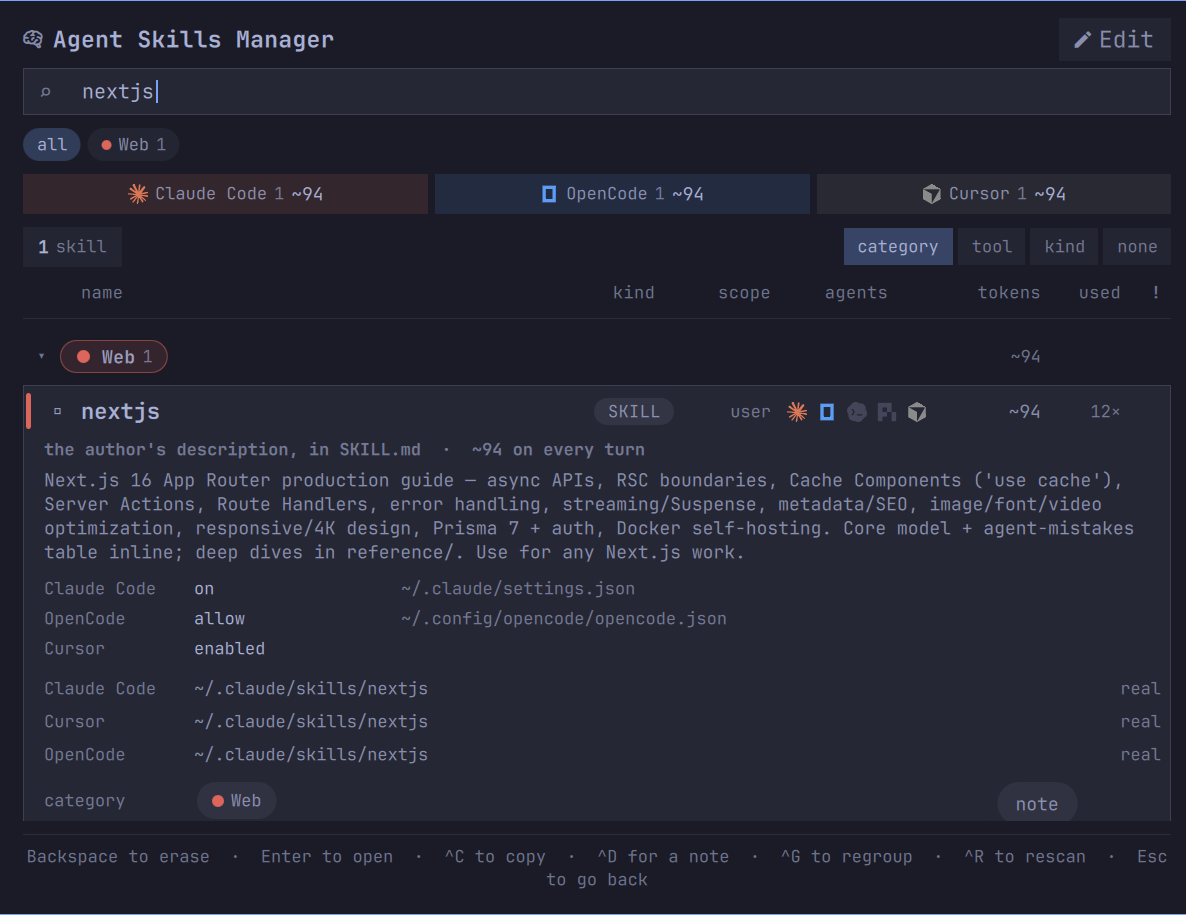Click the '~94' tokens value in the Web group header
Screen dimensions: 1186x915
(x=1026, y=356)
